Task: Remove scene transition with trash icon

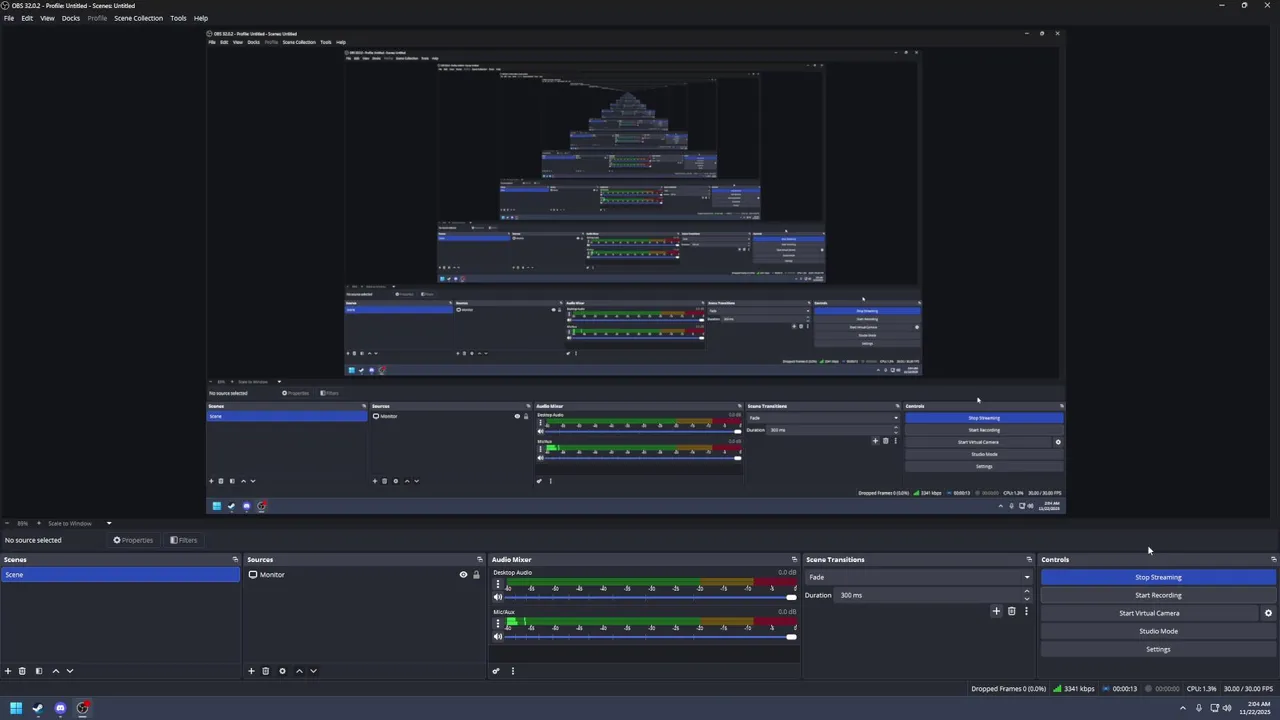Action: [x=1011, y=611]
